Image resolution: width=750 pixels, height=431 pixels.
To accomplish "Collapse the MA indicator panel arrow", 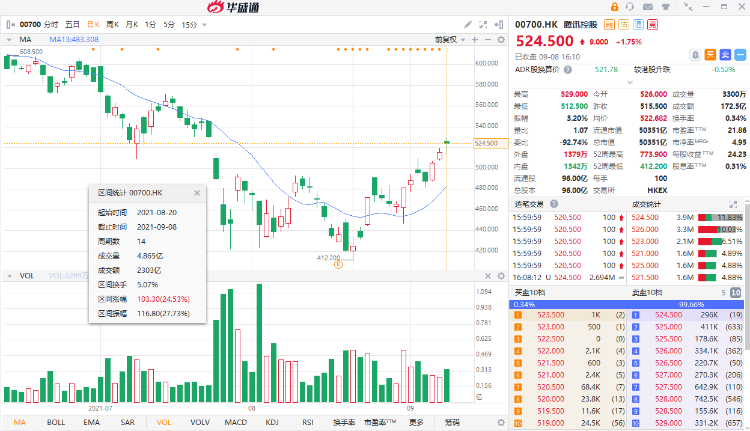I will coord(9,40).
